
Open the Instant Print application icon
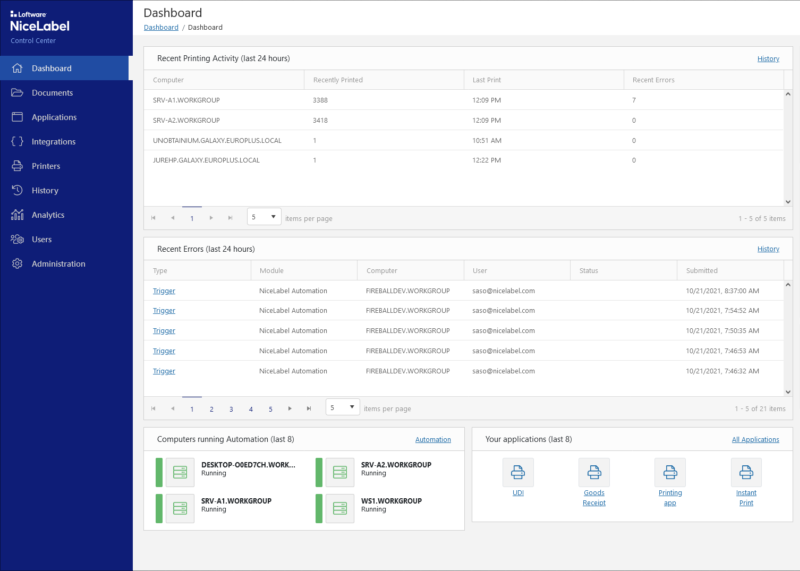click(746, 472)
